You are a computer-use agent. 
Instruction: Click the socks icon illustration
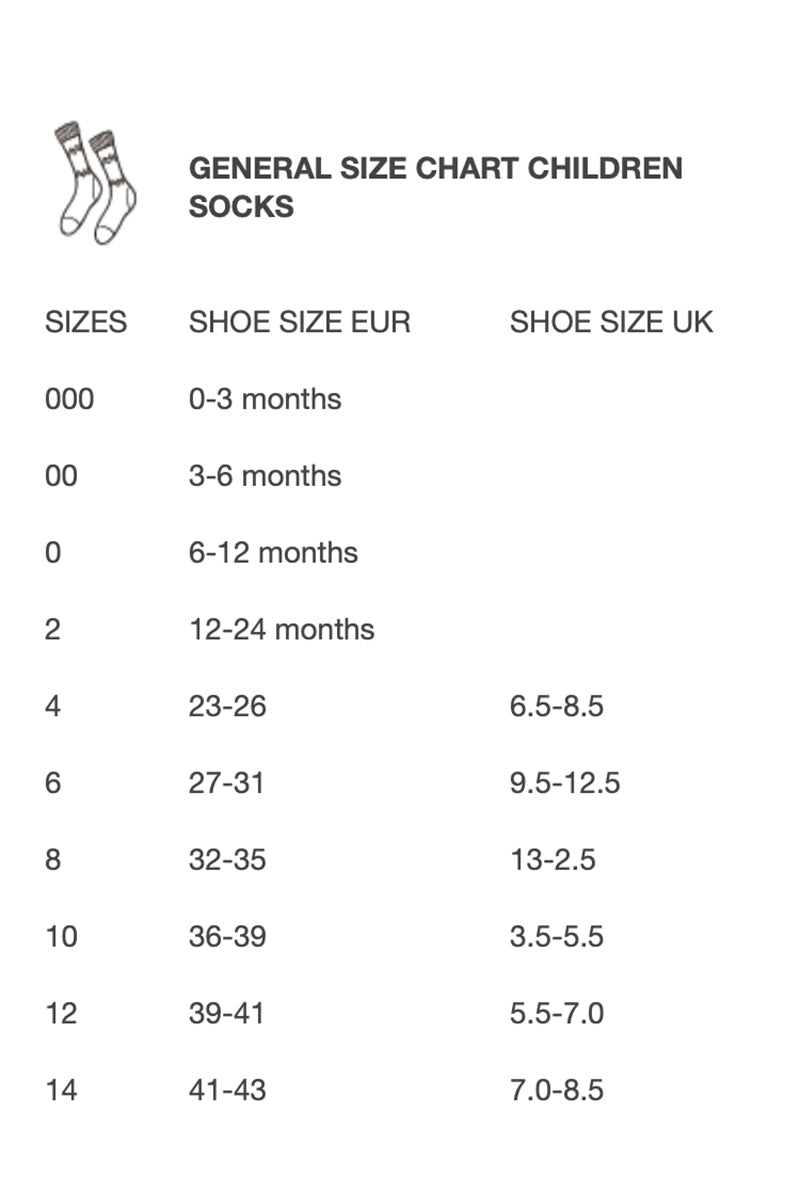point(95,182)
